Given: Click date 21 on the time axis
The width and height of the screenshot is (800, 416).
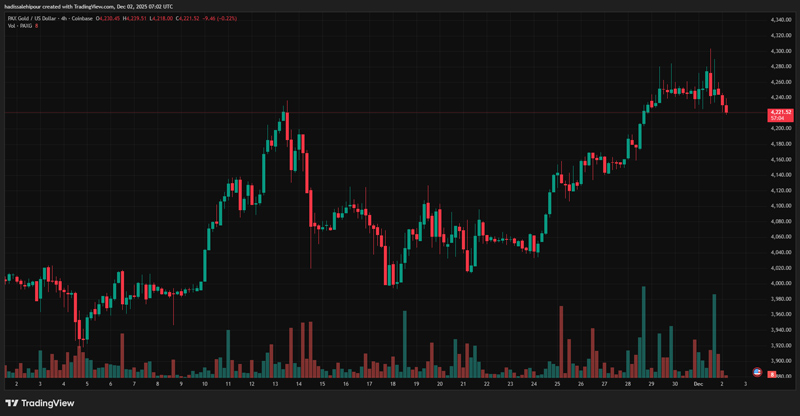Looking at the screenshot, I should click(463, 384).
